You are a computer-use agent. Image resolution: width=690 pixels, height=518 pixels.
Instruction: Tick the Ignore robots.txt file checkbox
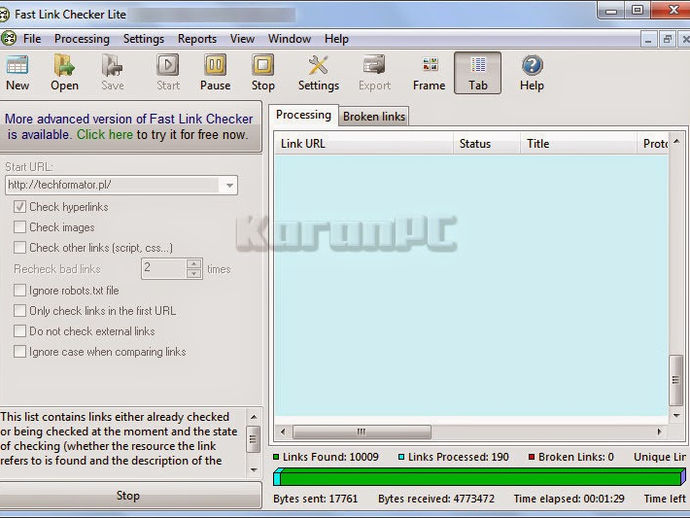tap(19, 290)
